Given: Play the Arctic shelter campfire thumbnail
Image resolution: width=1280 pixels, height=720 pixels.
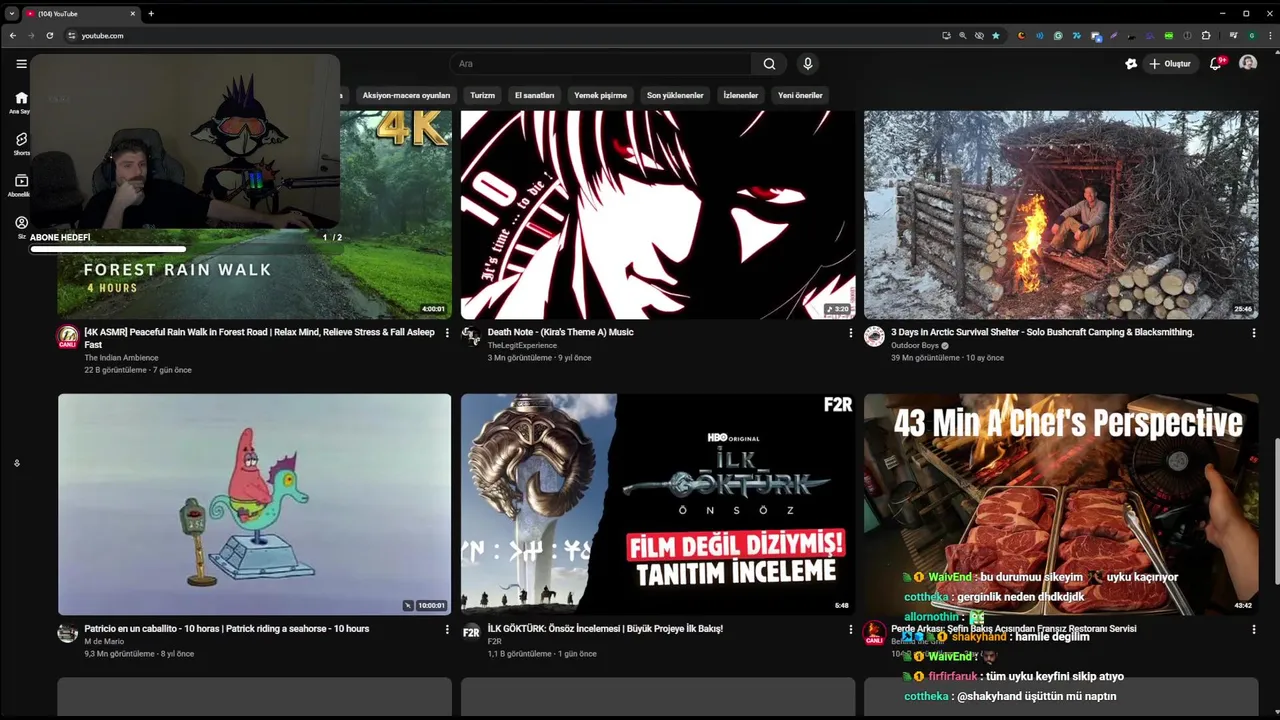Looking at the screenshot, I should 1061,214.
